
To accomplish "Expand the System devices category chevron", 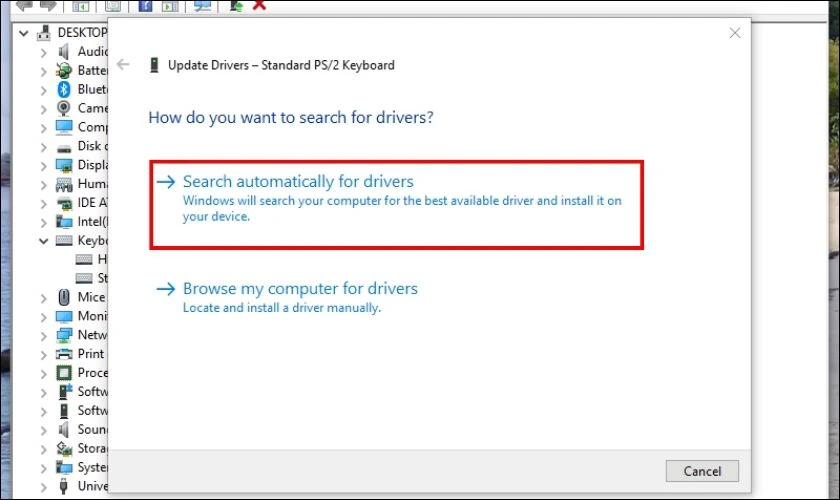I will [x=43, y=468].
